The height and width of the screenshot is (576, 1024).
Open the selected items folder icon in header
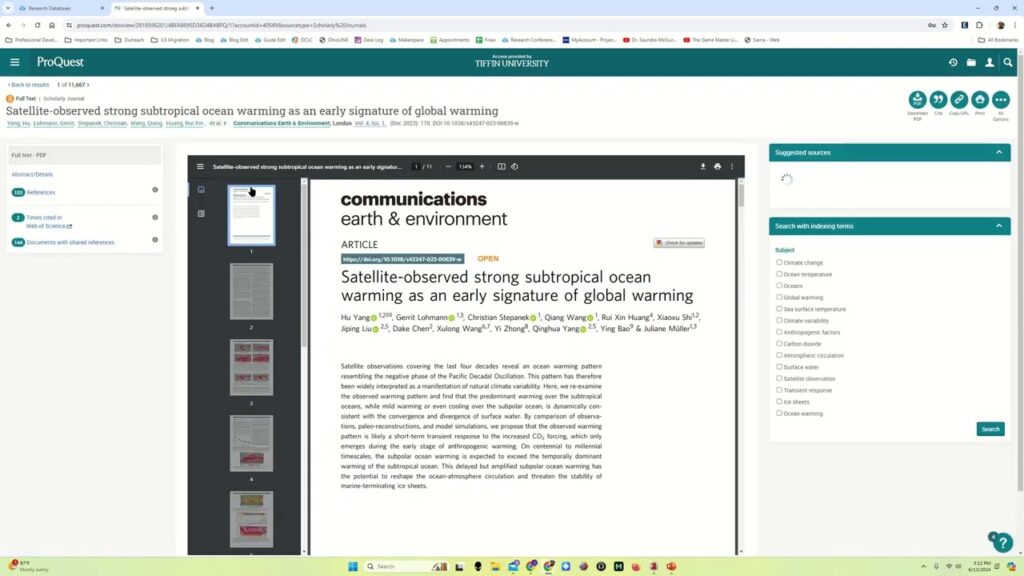click(971, 63)
